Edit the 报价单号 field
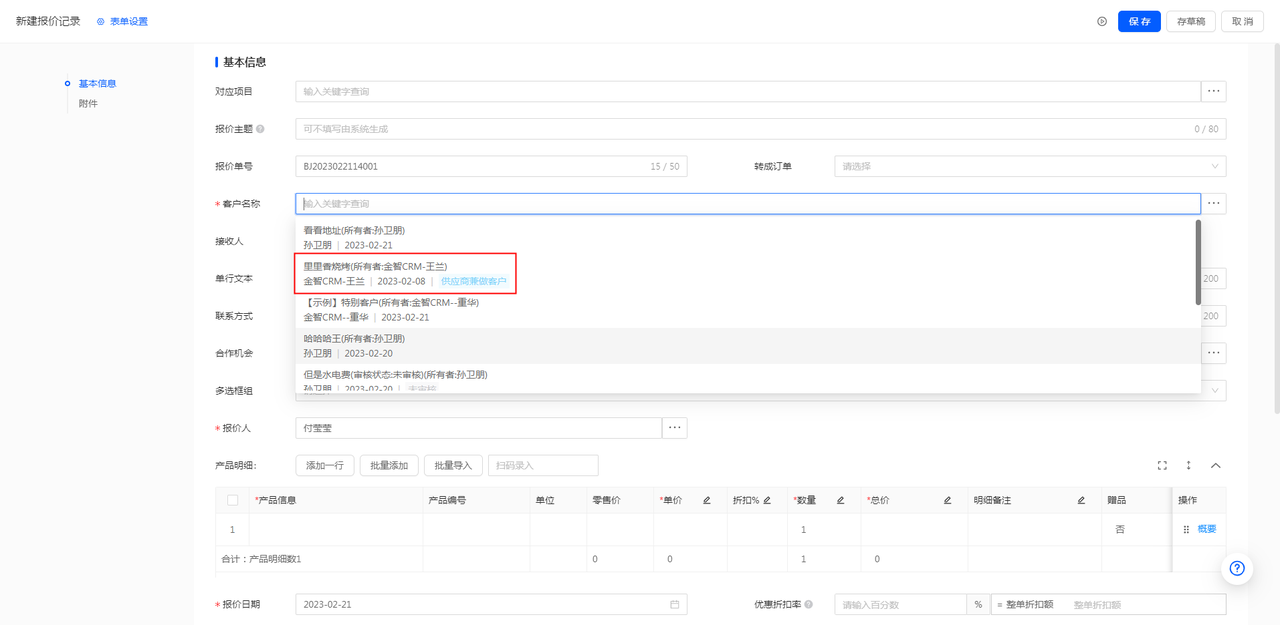Image resolution: width=1280 pixels, height=625 pixels. pyautogui.click(x=491, y=166)
